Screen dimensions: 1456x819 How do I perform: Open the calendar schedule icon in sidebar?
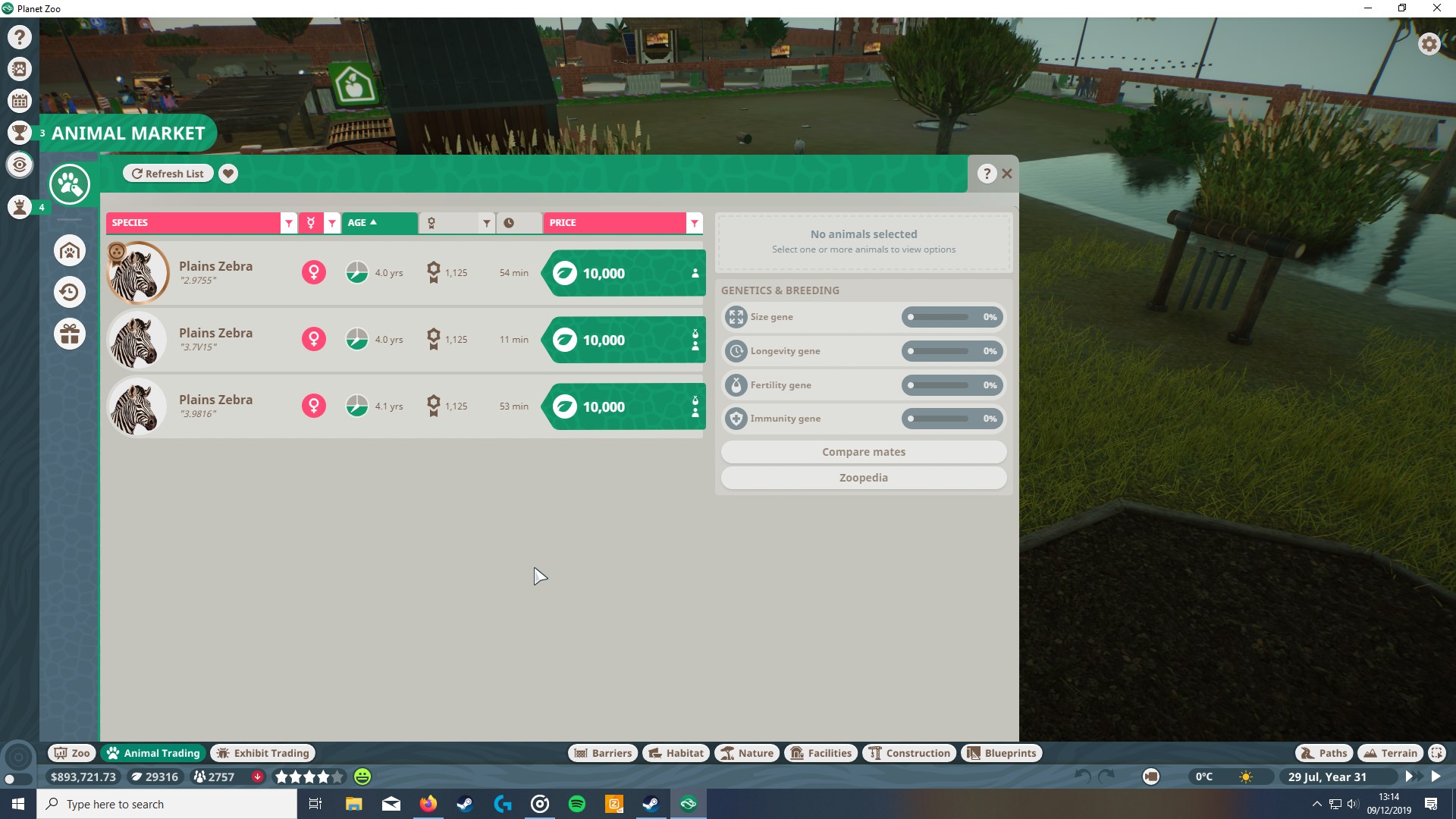point(20,100)
